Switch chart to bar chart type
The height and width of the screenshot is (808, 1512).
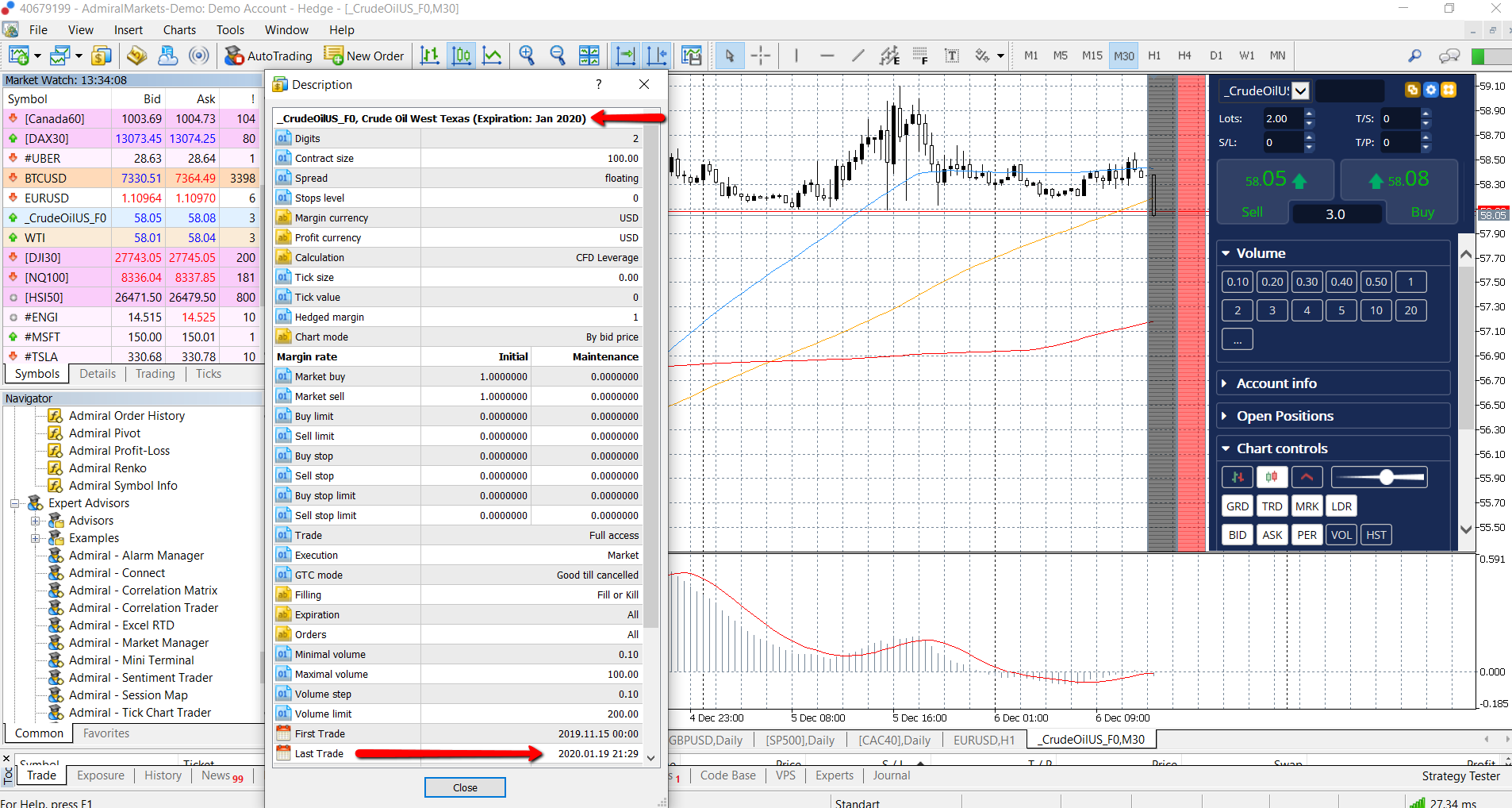coord(429,56)
